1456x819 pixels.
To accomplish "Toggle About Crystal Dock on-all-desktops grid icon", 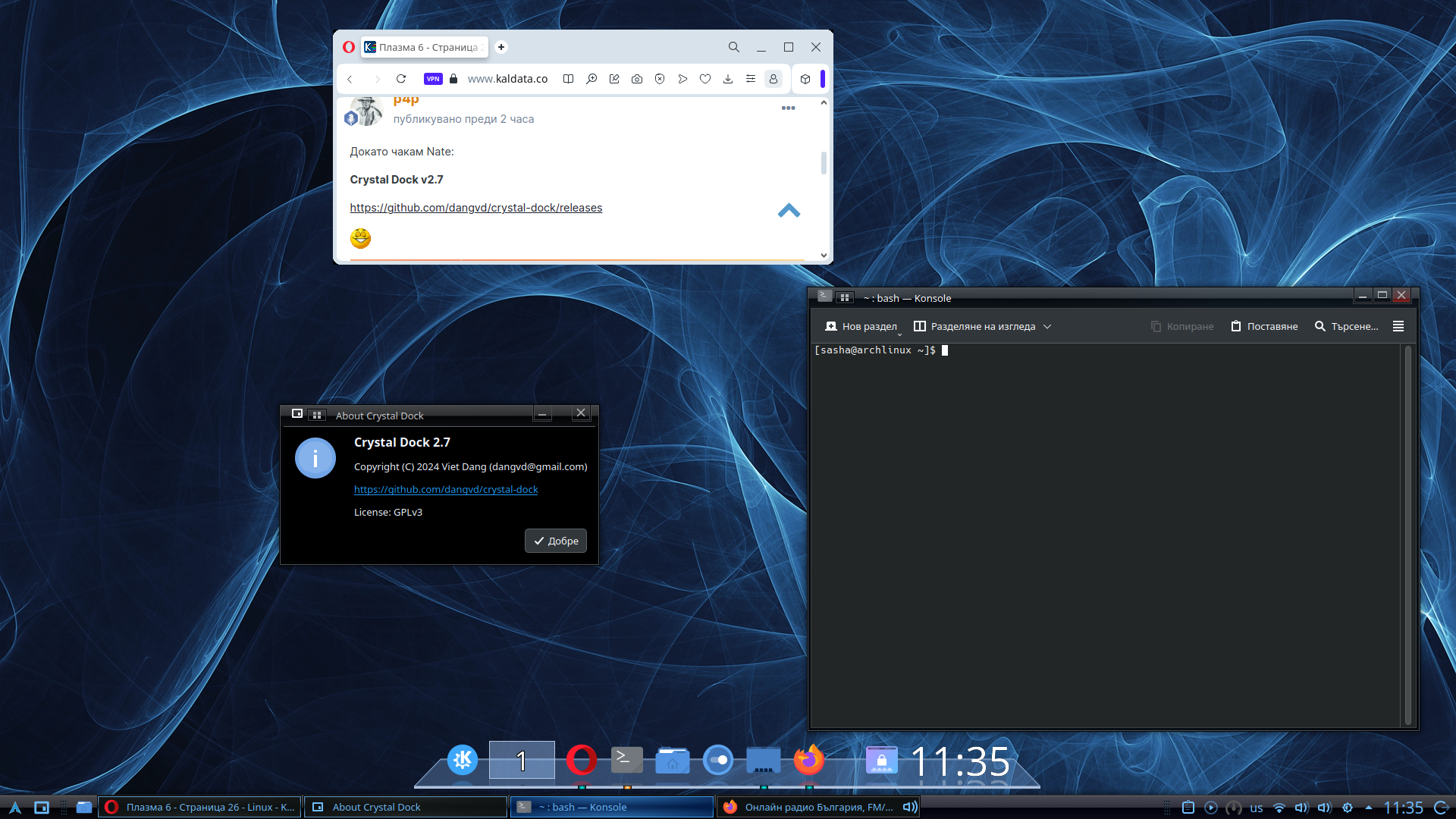I will pyautogui.click(x=317, y=415).
